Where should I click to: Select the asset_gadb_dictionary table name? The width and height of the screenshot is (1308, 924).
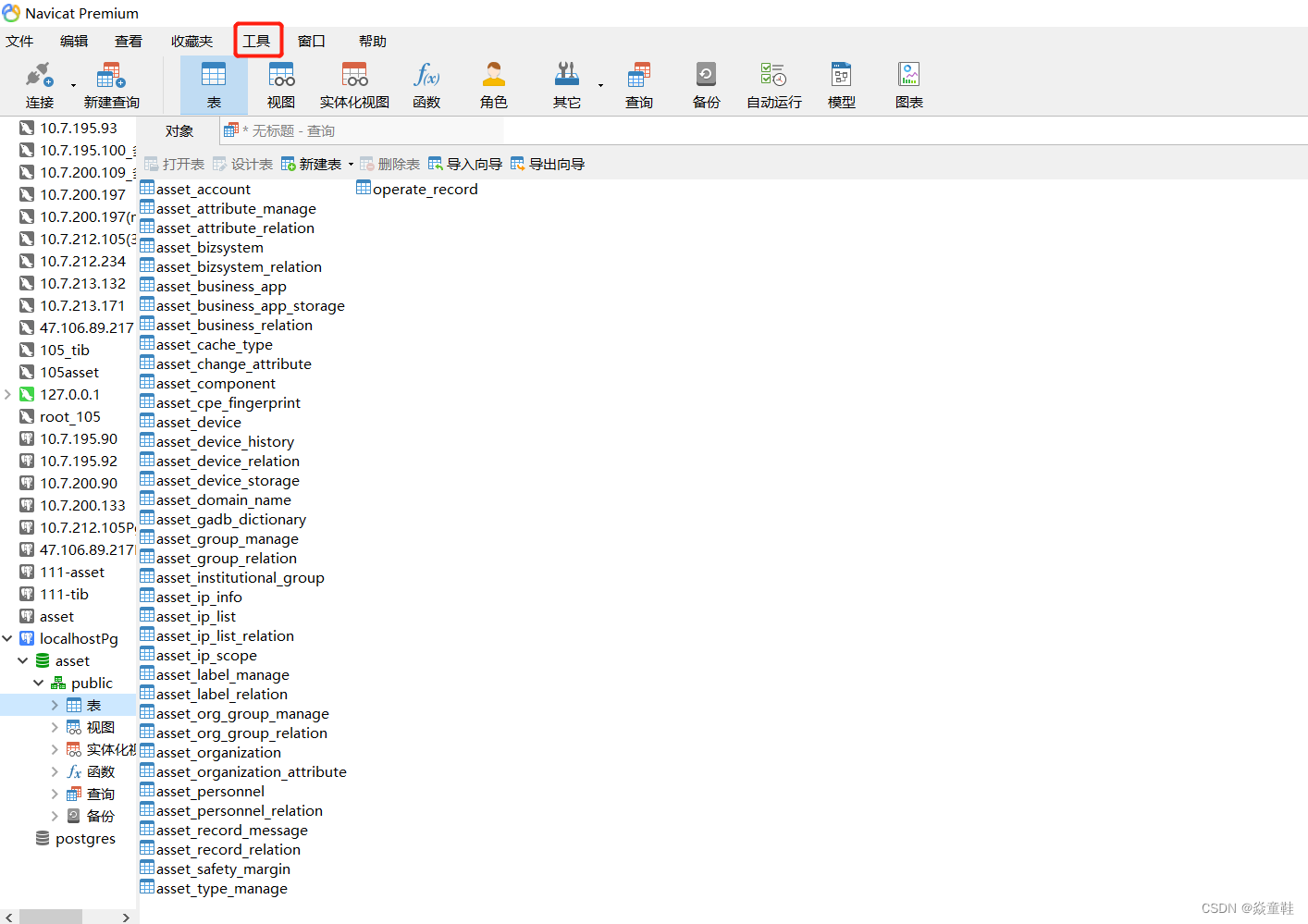tap(231, 519)
